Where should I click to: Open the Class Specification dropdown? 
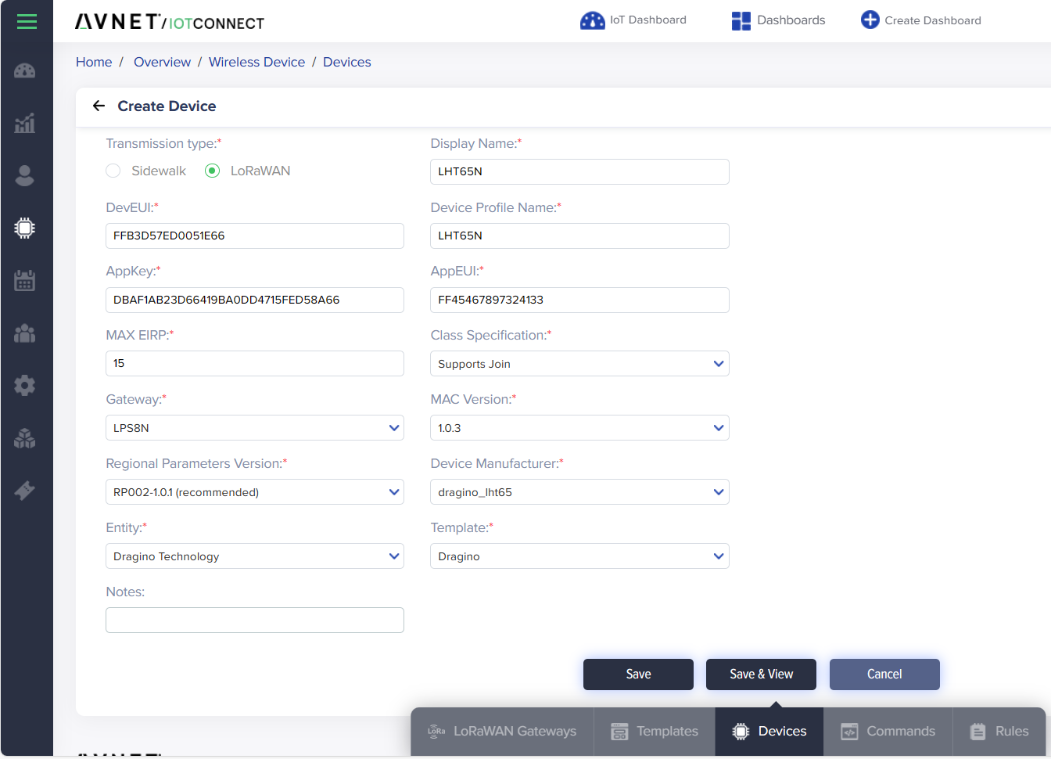click(579, 364)
